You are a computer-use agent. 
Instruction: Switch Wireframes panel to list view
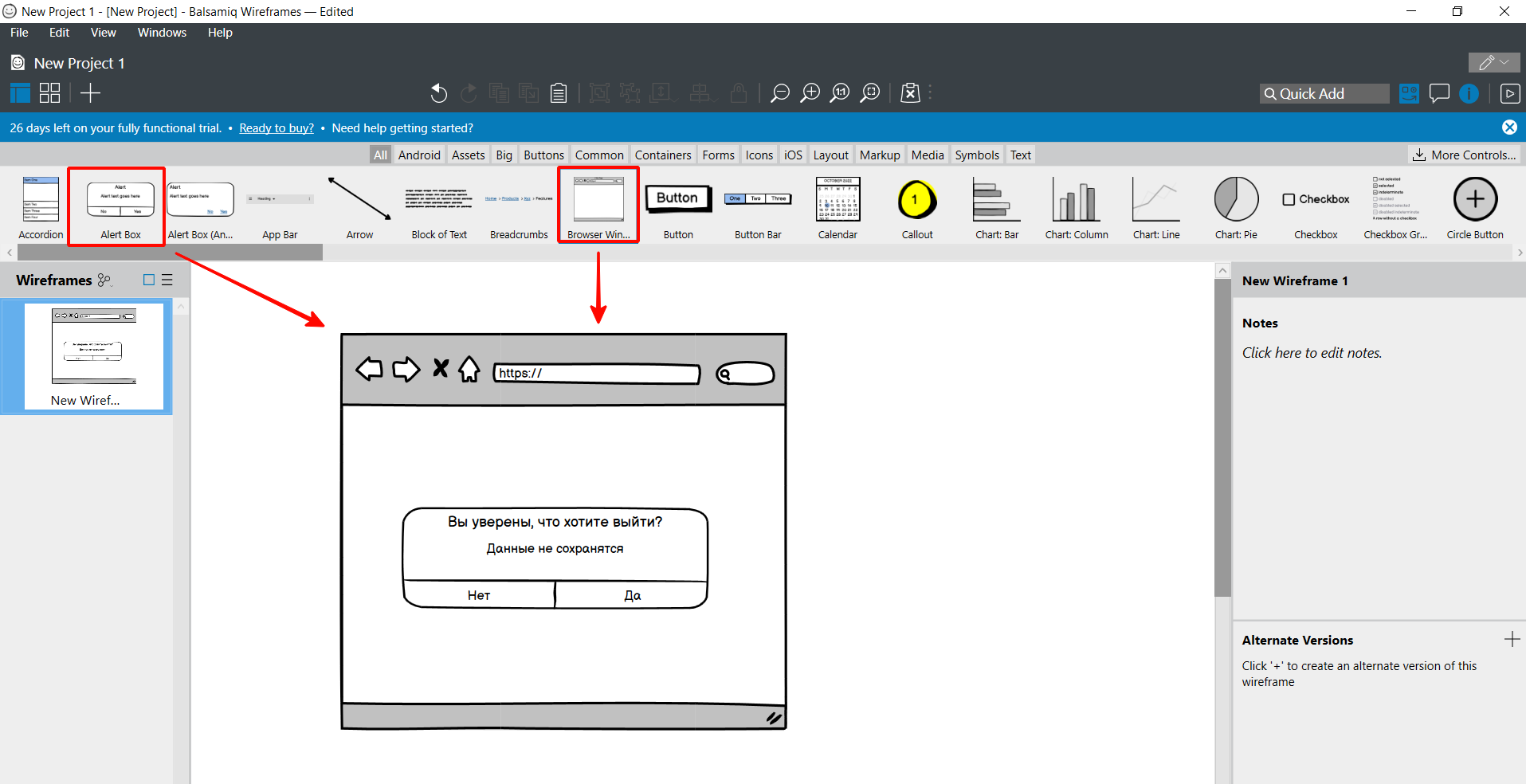[167, 280]
